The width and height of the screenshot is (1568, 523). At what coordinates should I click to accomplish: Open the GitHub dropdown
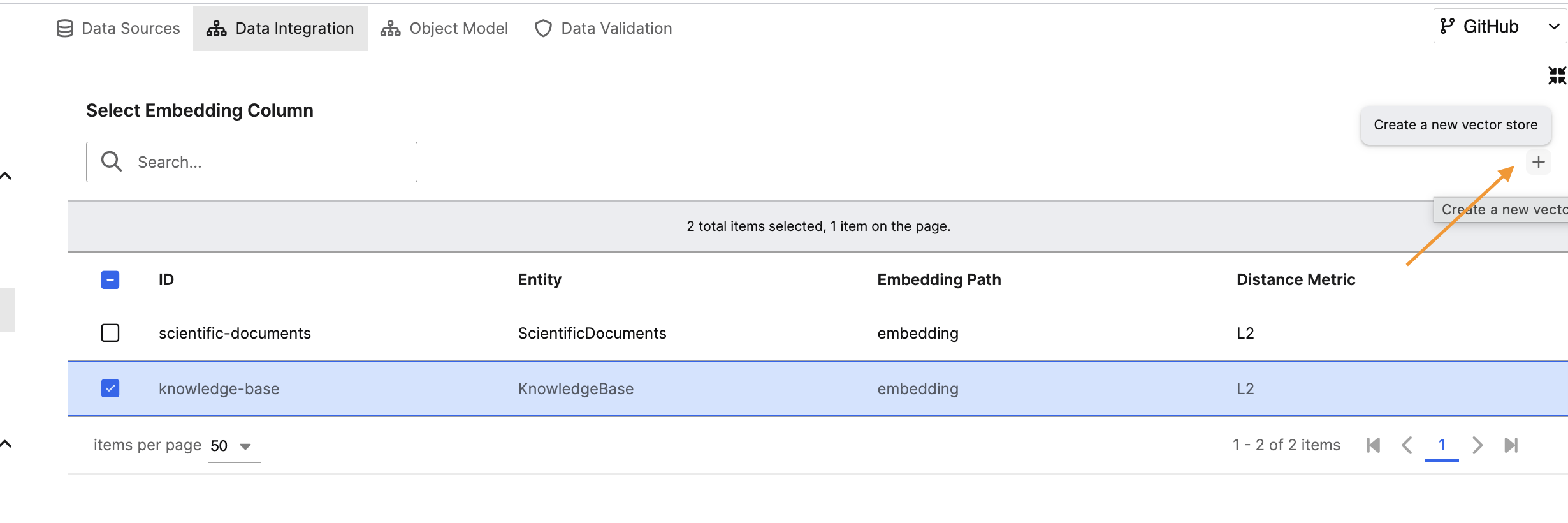[1553, 26]
